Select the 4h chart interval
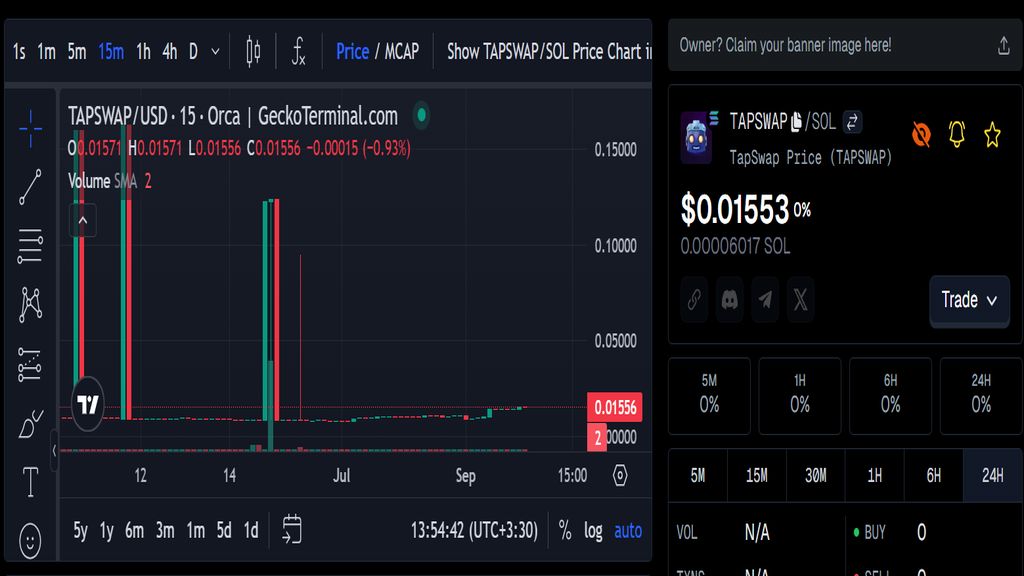The image size is (1024, 576). click(170, 52)
